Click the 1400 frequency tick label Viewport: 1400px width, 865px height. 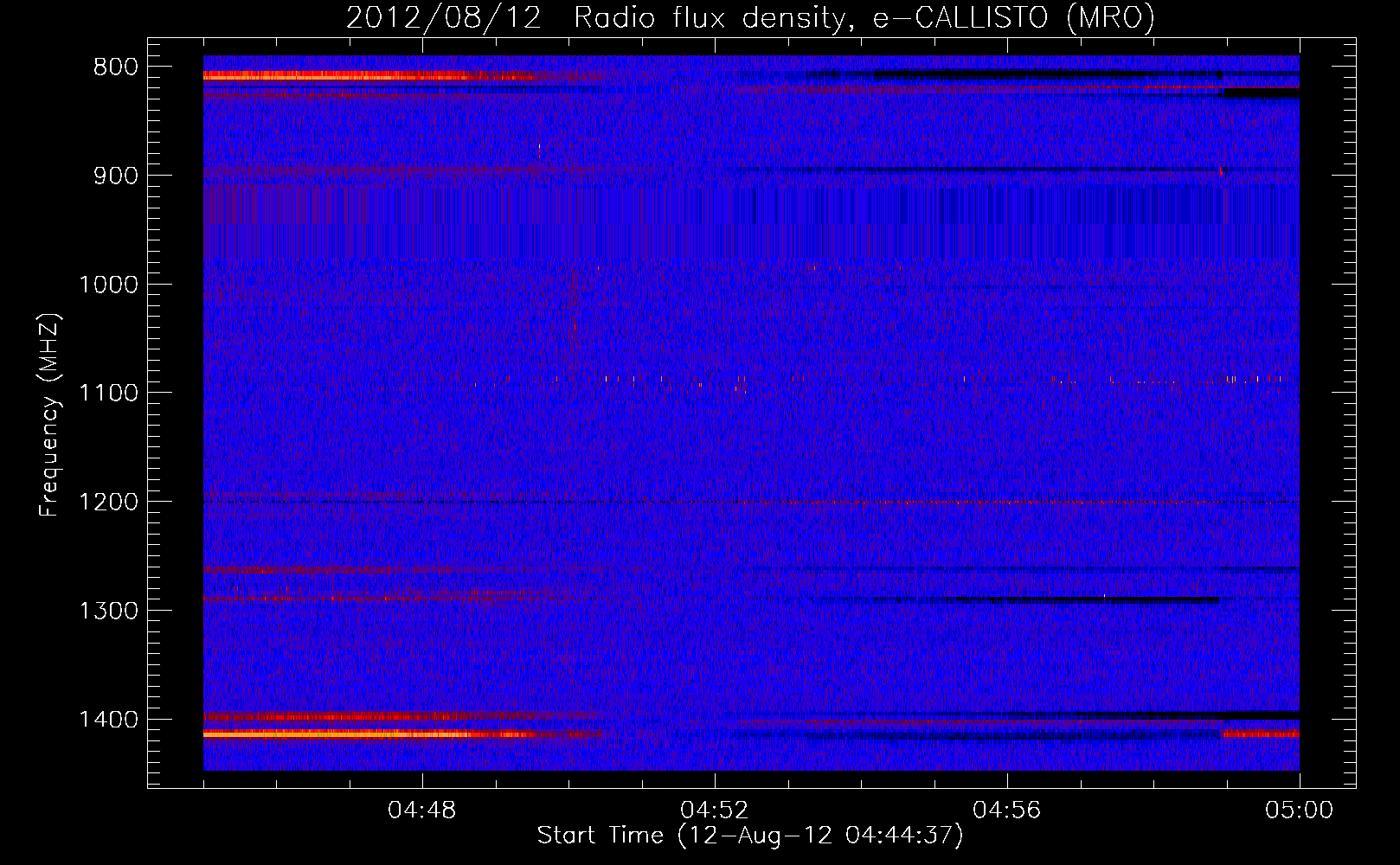(x=108, y=720)
